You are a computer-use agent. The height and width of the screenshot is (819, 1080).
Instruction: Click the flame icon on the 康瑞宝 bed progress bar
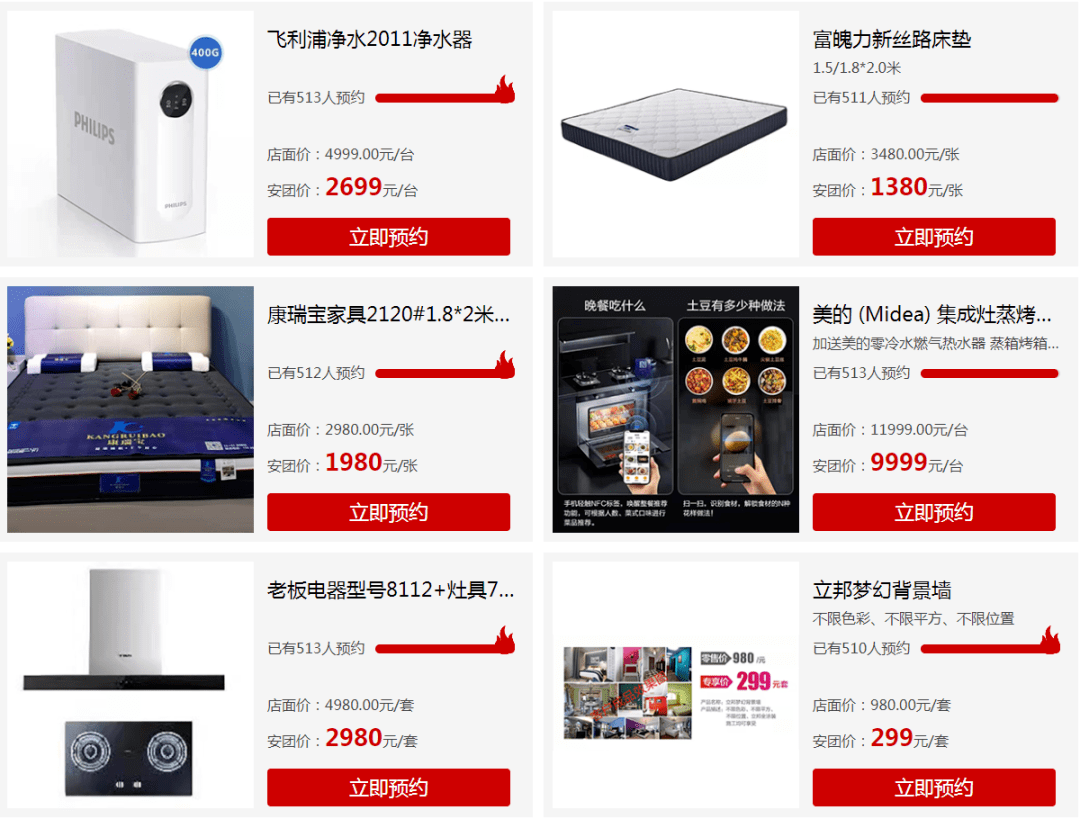click(x=506, y=364)
